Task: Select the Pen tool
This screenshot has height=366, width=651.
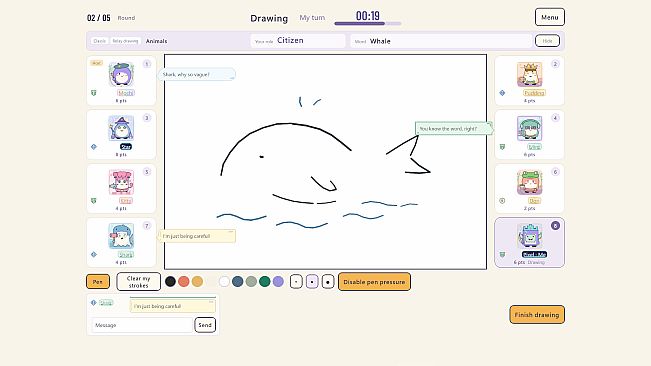Action: (x=98, y=282)
